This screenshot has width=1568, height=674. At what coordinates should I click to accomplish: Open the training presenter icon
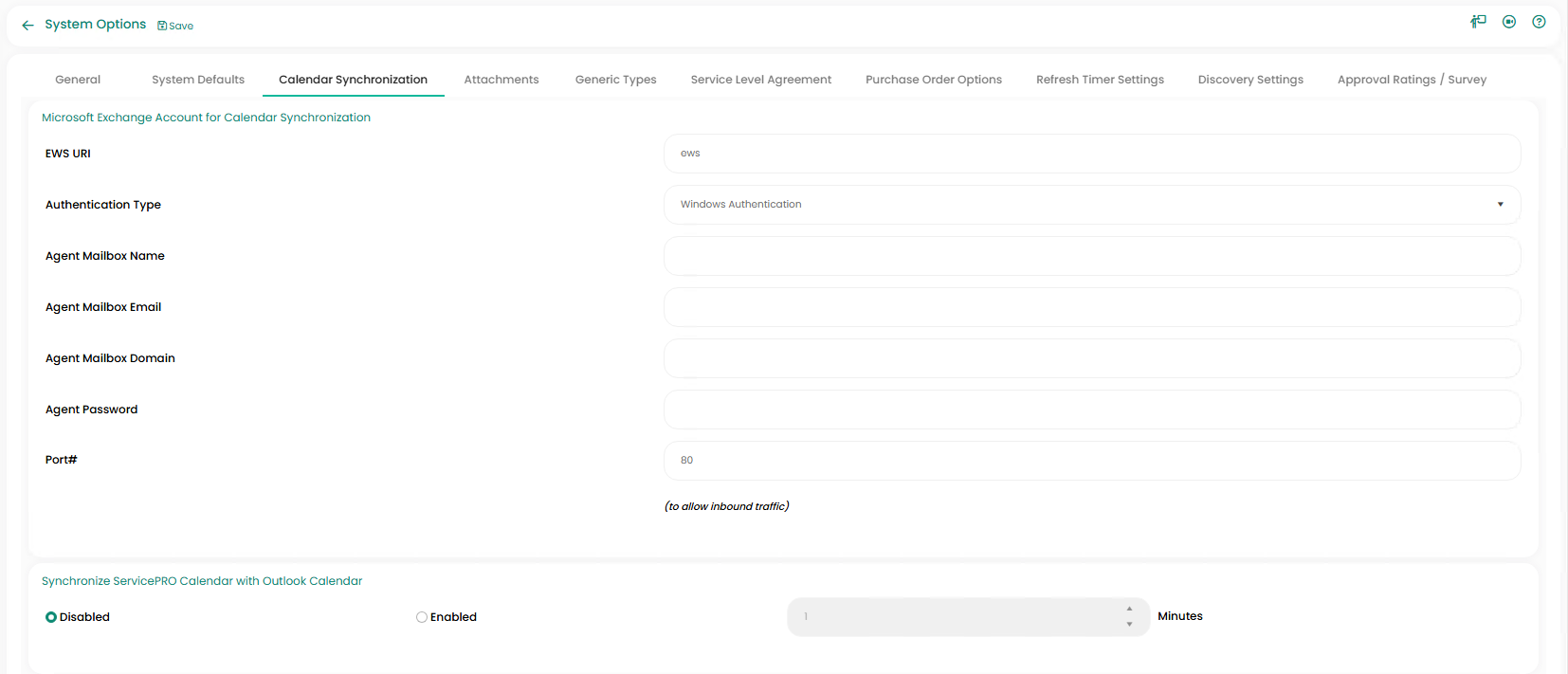[1478, 22]
